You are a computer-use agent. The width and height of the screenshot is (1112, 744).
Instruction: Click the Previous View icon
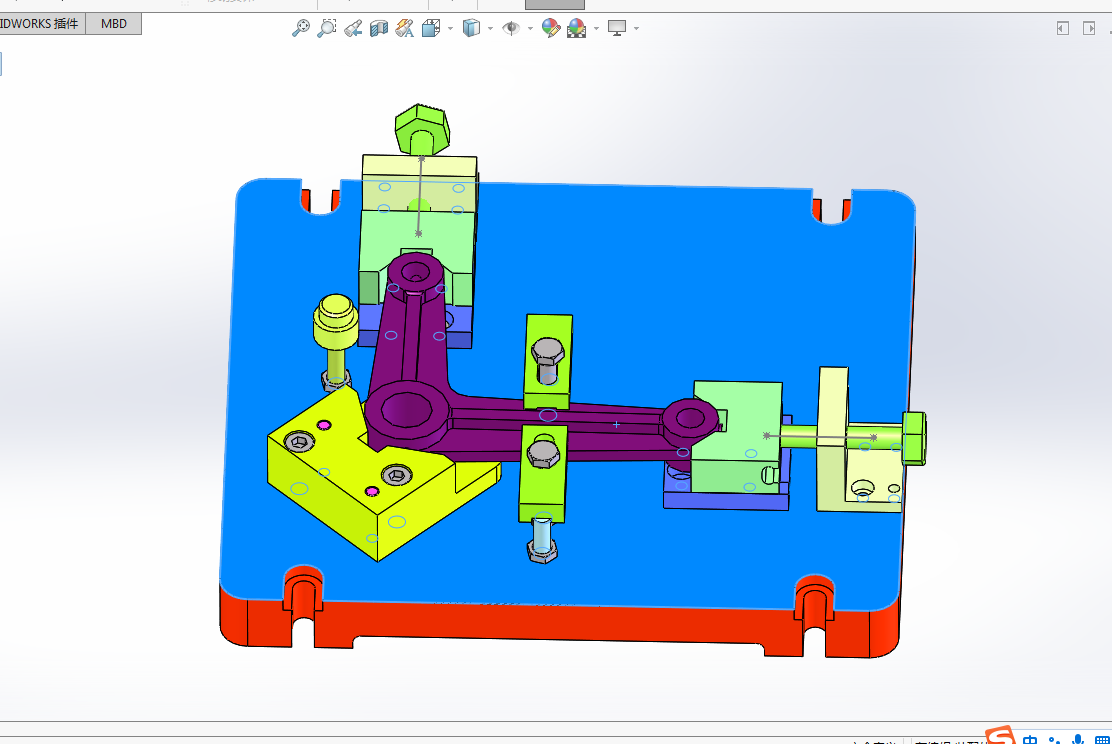352,28
